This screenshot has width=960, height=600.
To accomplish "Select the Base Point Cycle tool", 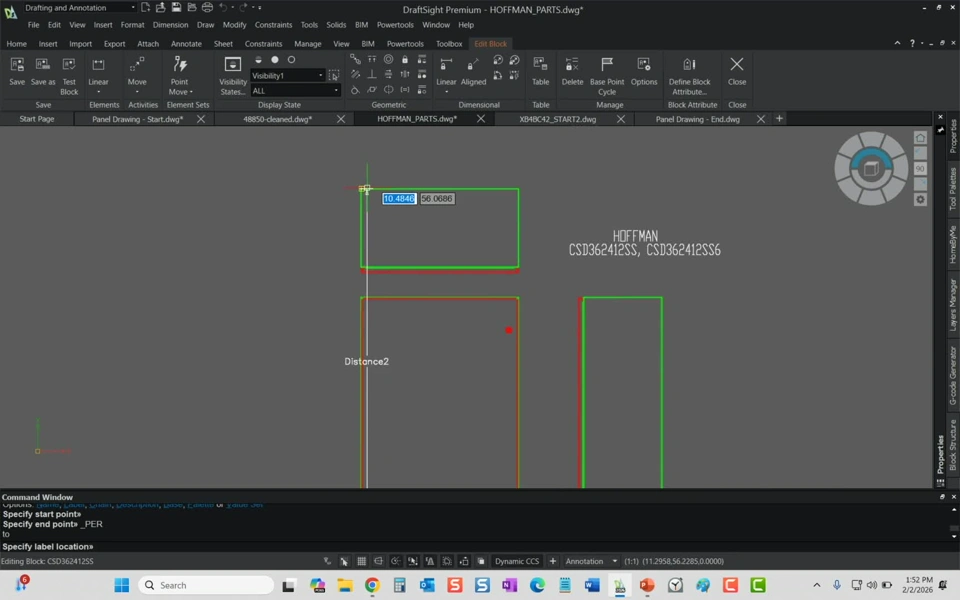I will click(607, 73).
